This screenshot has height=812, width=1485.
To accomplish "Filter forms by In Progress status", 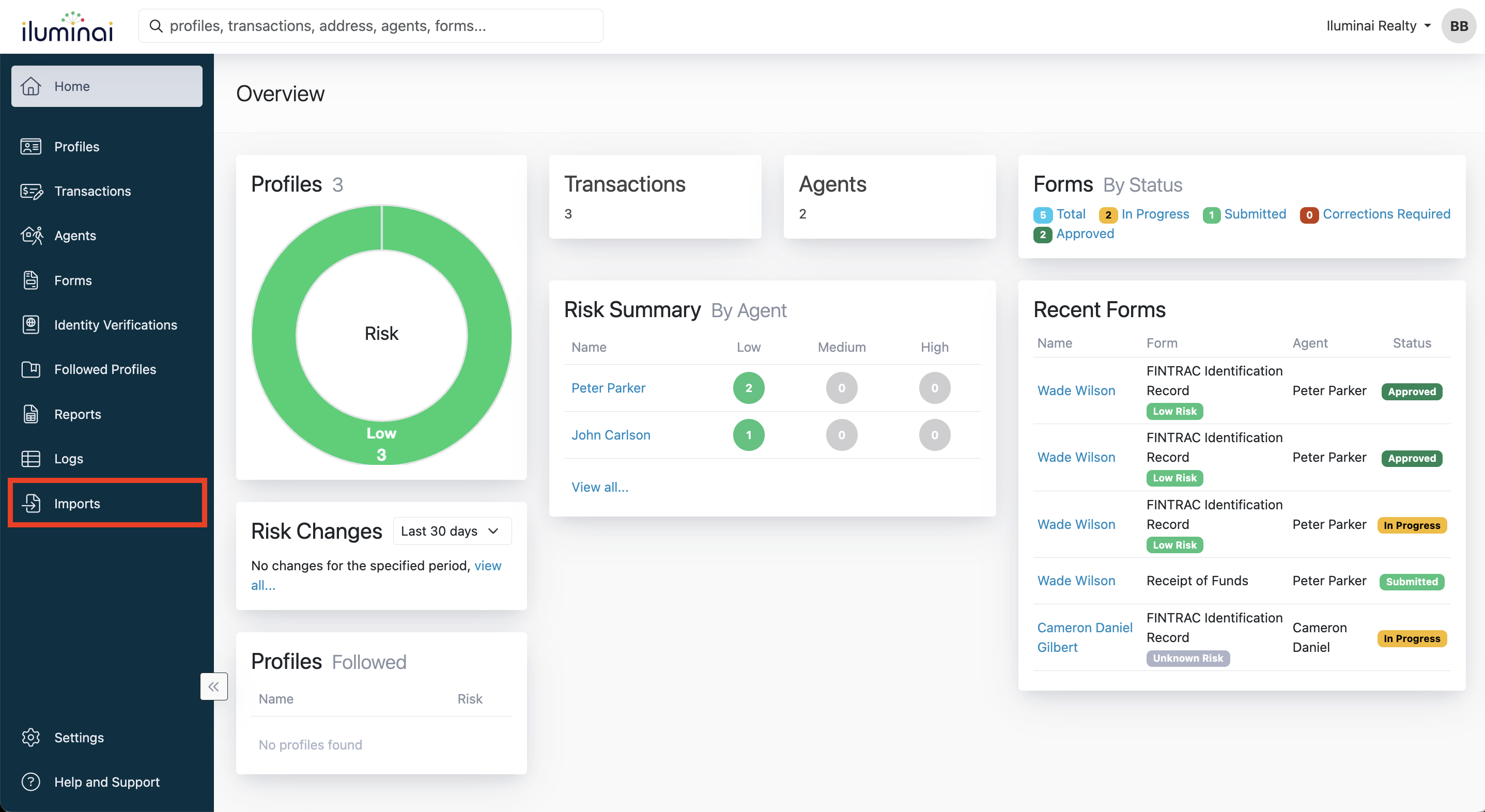I will pyautogui.click(x=1154, y=214).
